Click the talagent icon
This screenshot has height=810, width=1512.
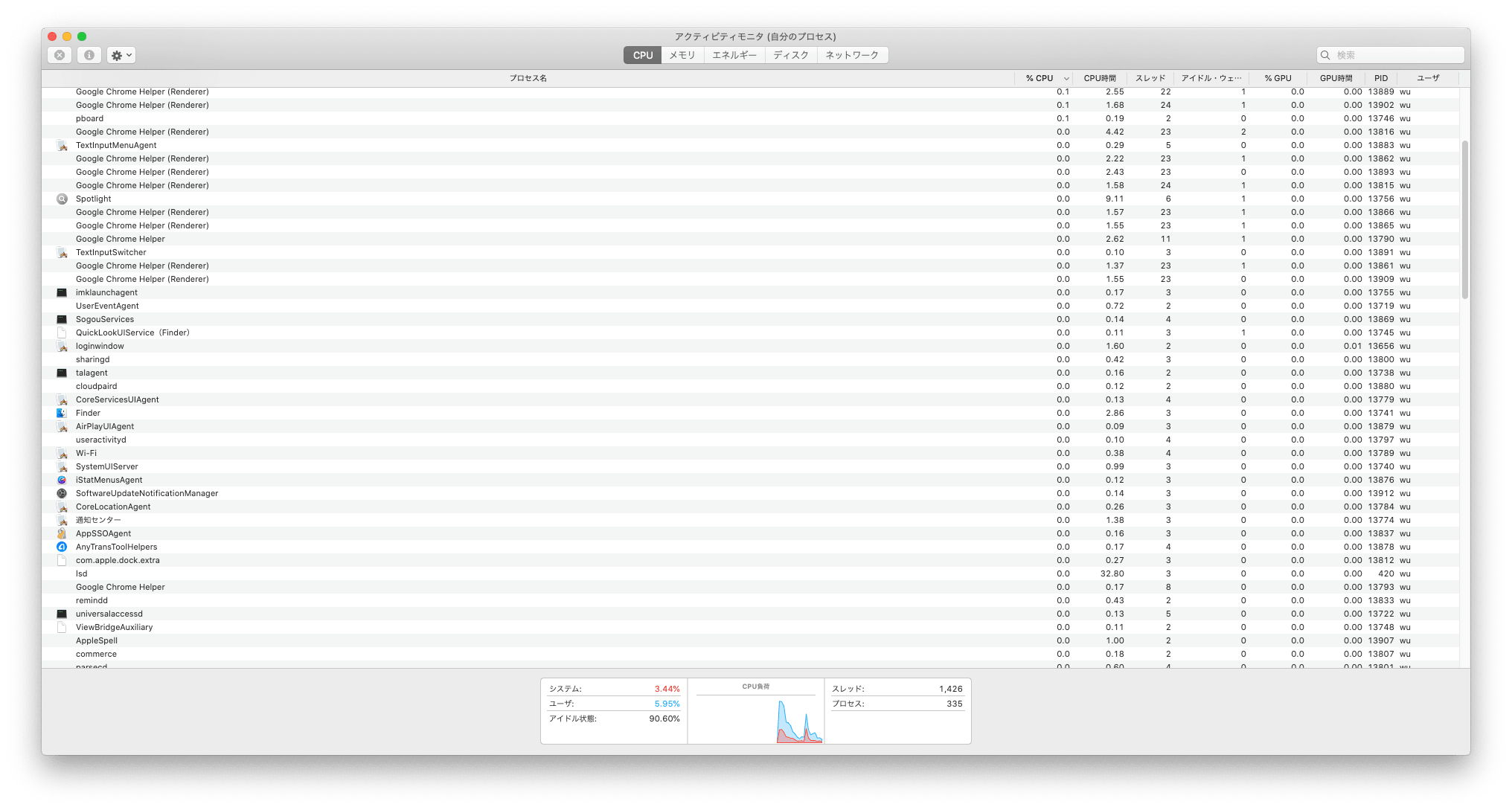[62, 373]
